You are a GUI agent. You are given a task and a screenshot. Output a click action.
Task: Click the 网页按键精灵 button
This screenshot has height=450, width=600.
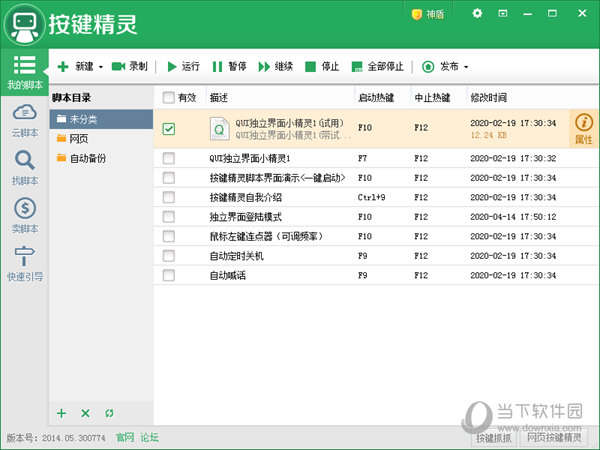point(554,437)
